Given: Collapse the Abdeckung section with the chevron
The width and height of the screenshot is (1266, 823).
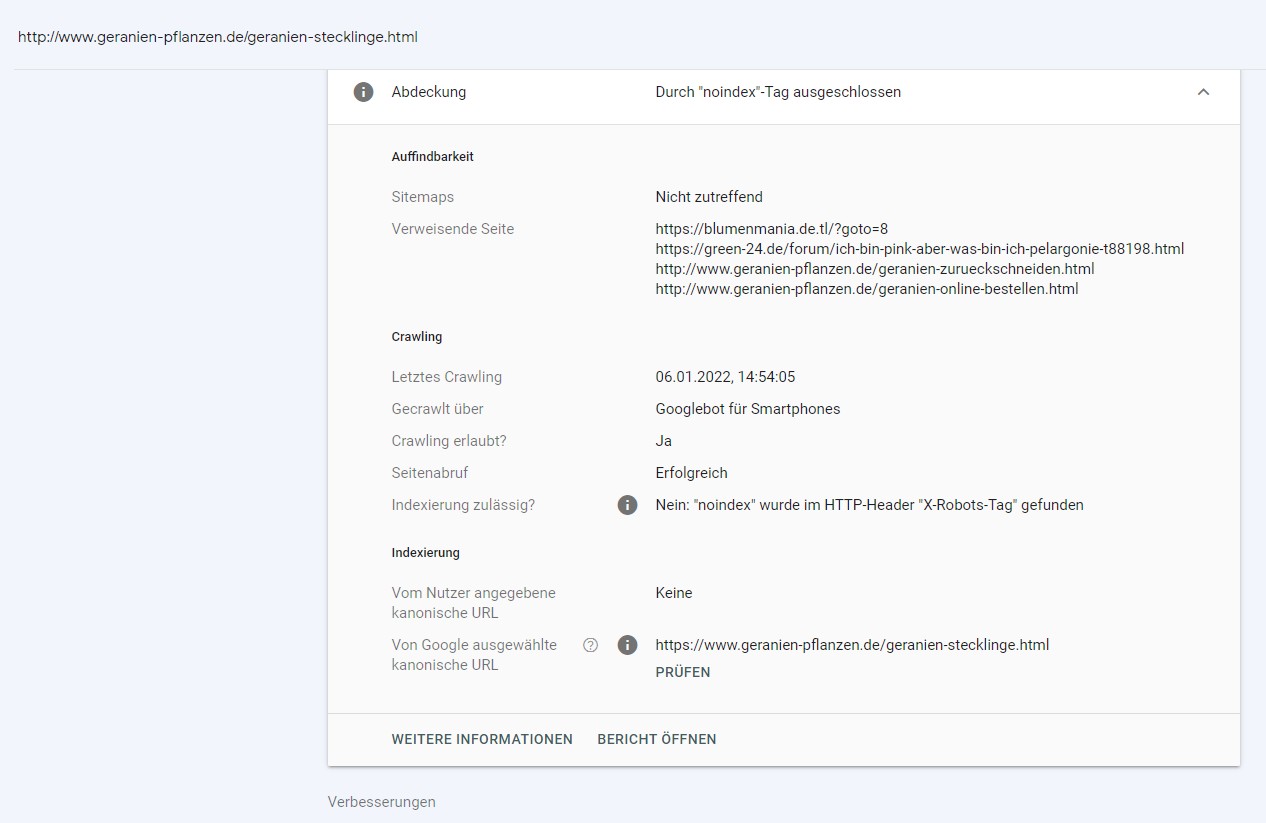Looking at the screenshot, I should tap(1203, 92).
